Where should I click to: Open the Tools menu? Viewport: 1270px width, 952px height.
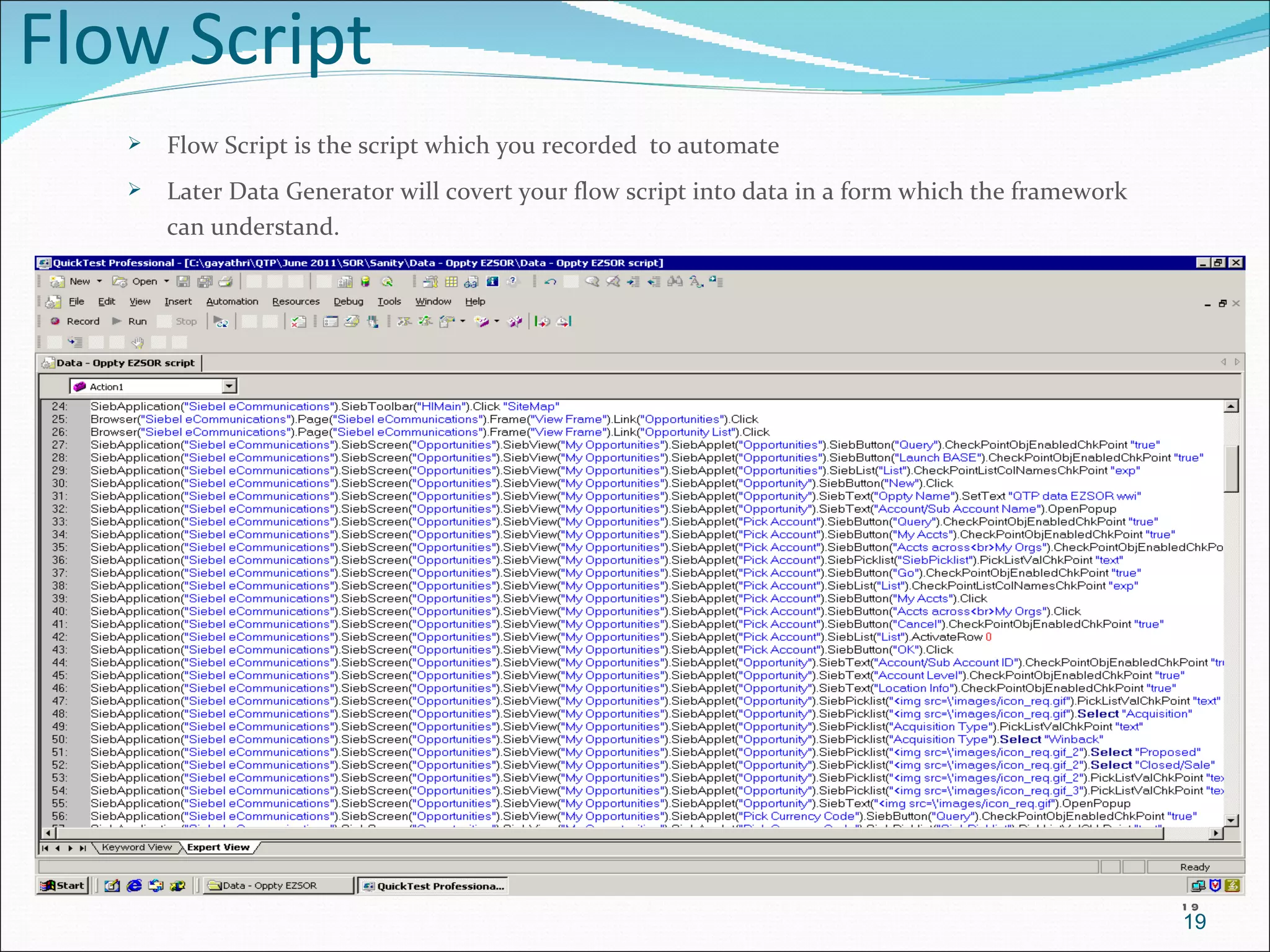click(389, 301)
